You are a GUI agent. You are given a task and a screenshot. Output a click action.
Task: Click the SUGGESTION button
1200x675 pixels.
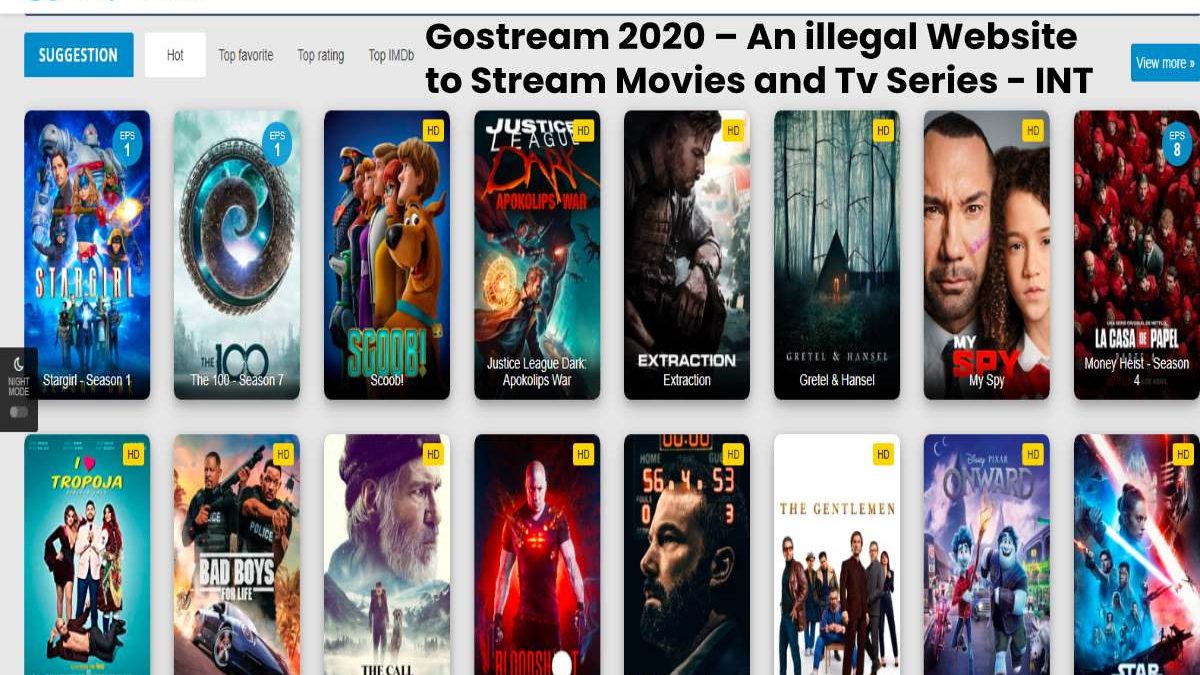coord(78,55)
